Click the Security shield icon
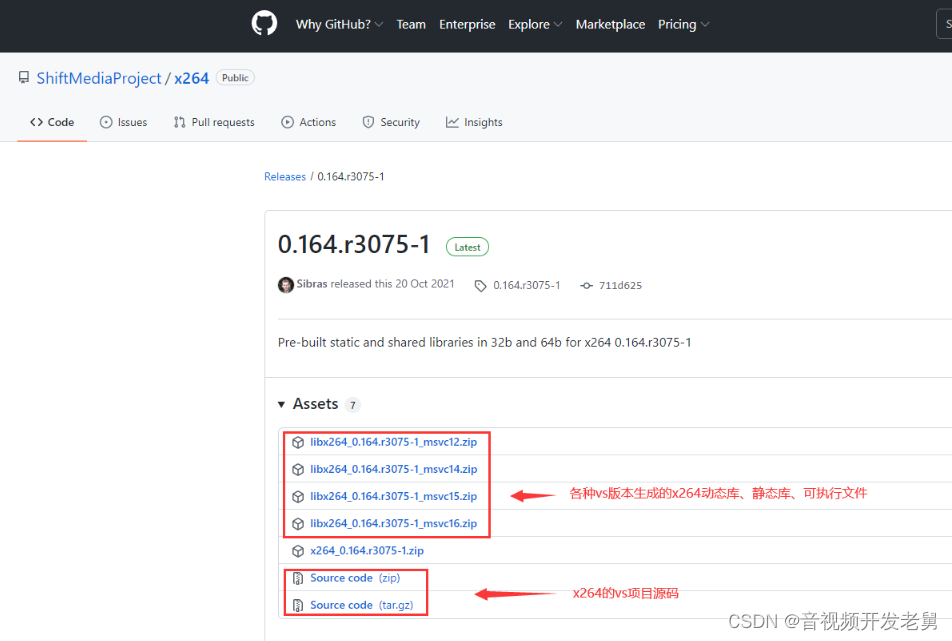This screenshot has height=641, width=952. (x=368, y=122)
